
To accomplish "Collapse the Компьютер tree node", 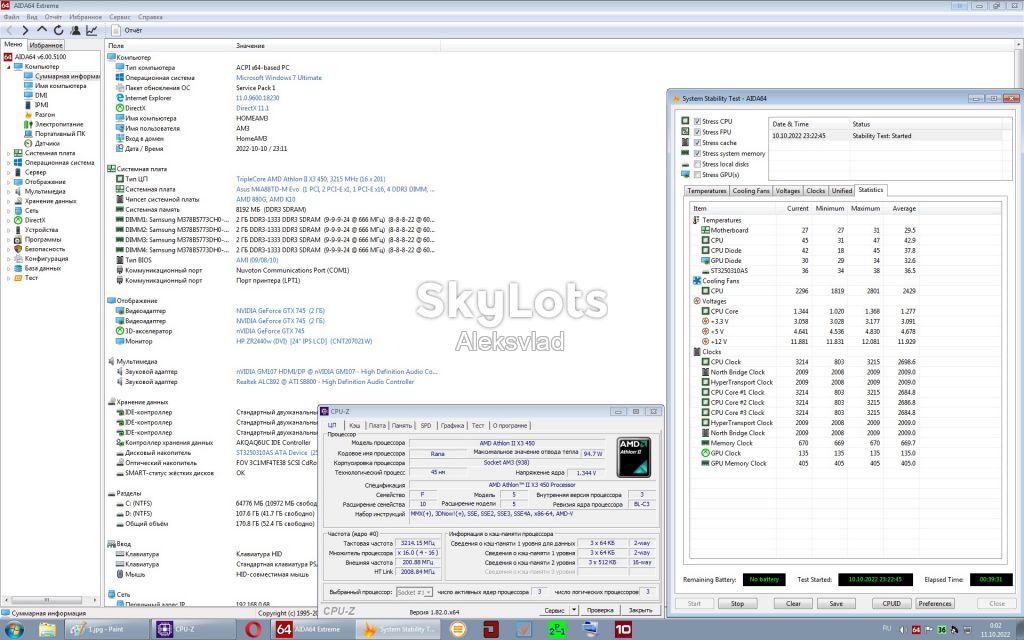I will [8, 67].
